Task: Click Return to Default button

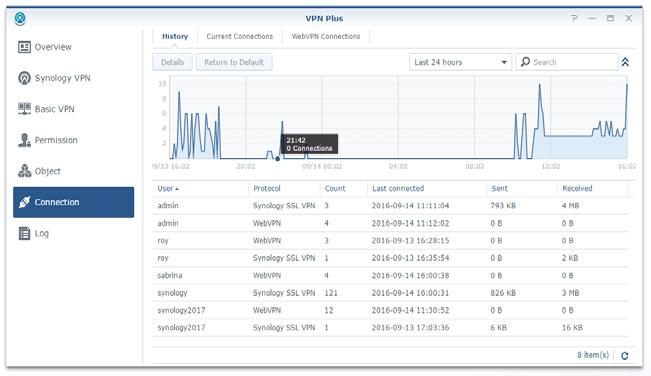Action: 234,62
